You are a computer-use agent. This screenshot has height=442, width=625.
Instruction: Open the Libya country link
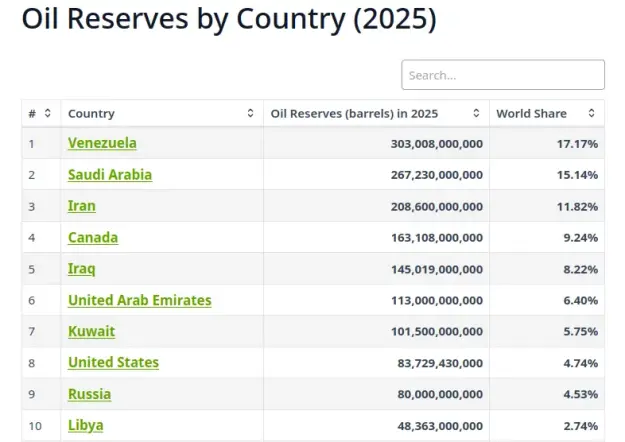86,426
